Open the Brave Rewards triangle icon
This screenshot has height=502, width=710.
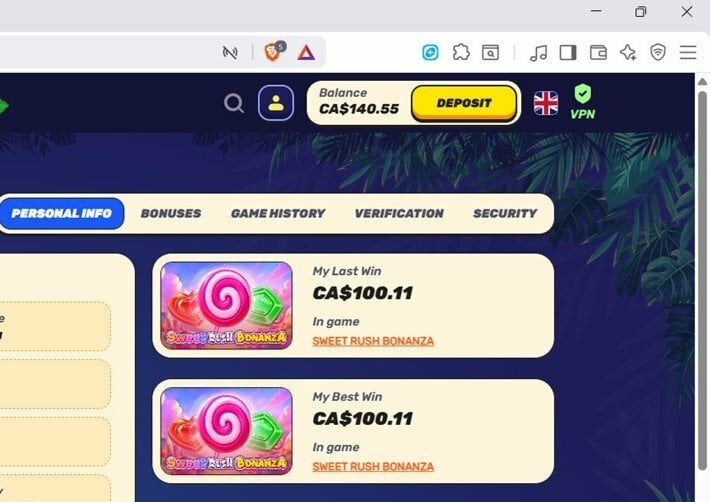(306, 53)
